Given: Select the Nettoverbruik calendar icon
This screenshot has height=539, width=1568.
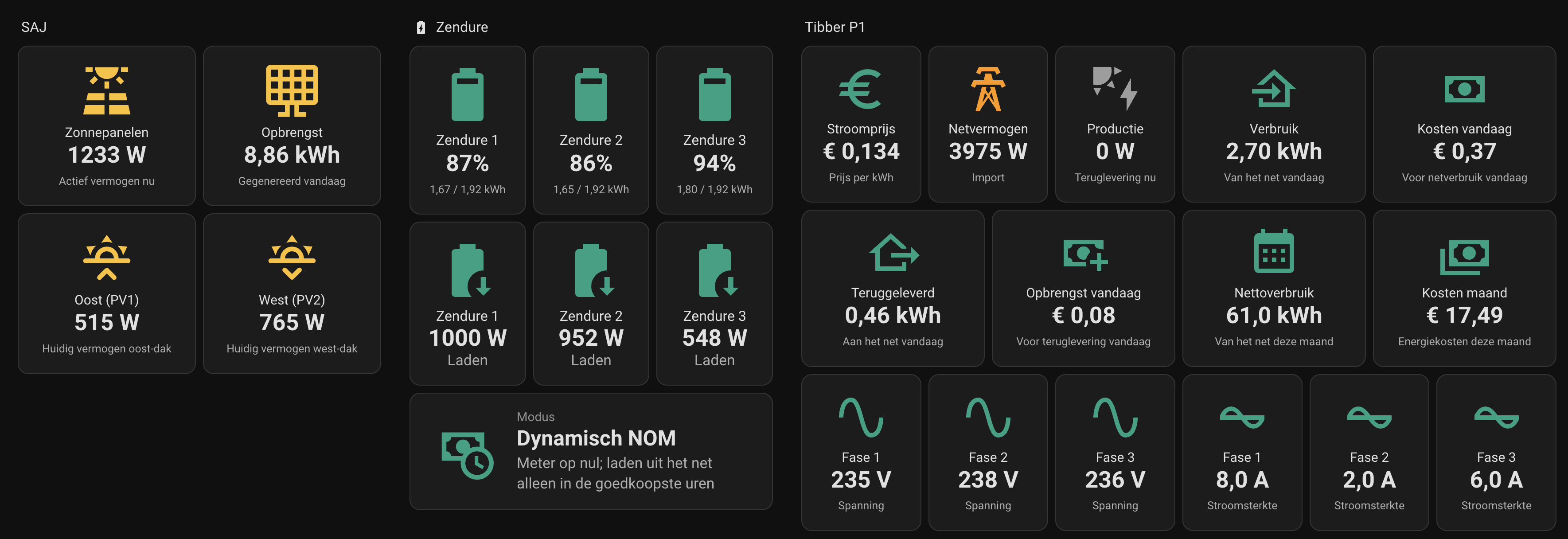Looking at the screenshot, I should [x=1273, y=251].
